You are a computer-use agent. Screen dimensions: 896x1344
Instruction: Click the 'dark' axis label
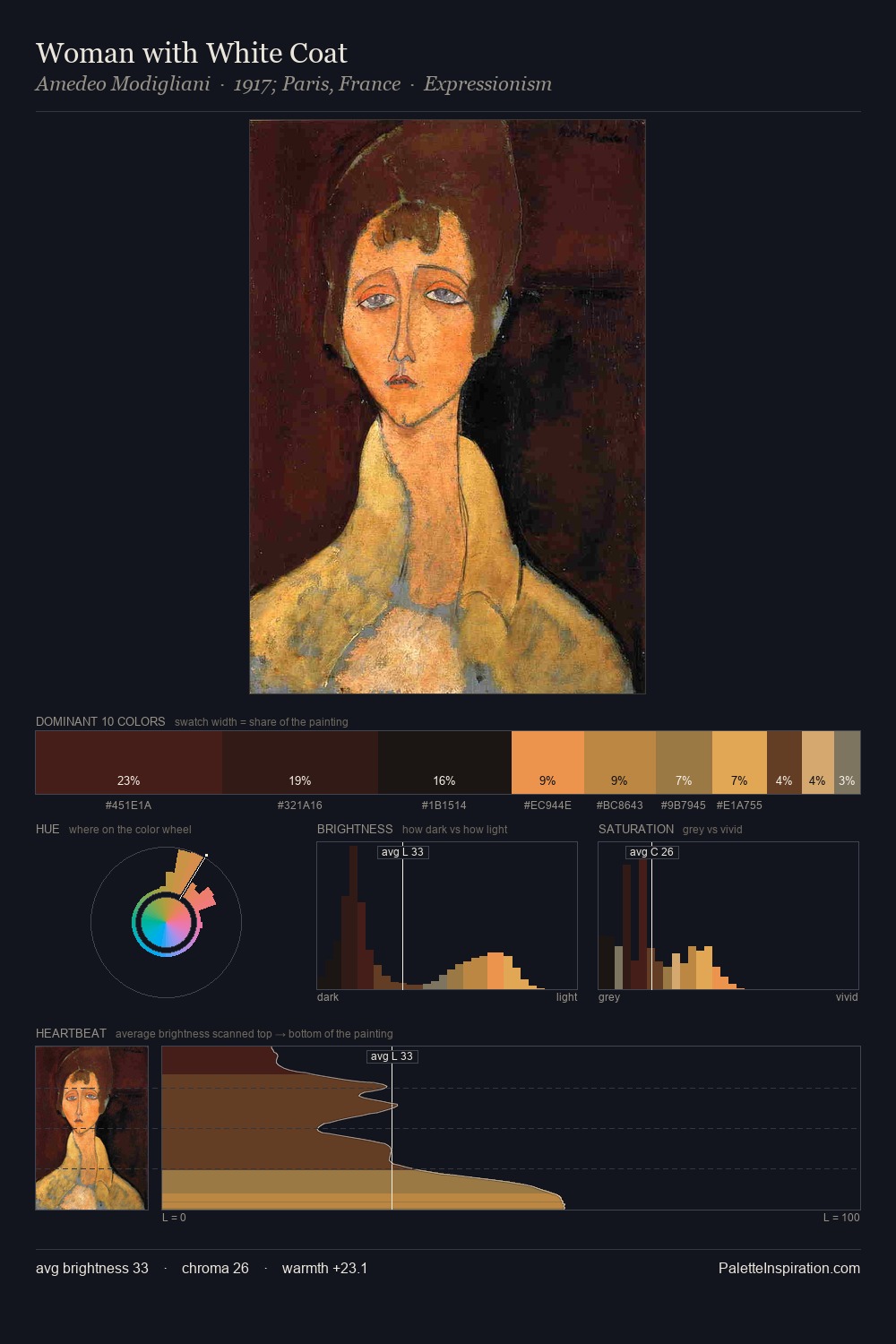[328, 997]
